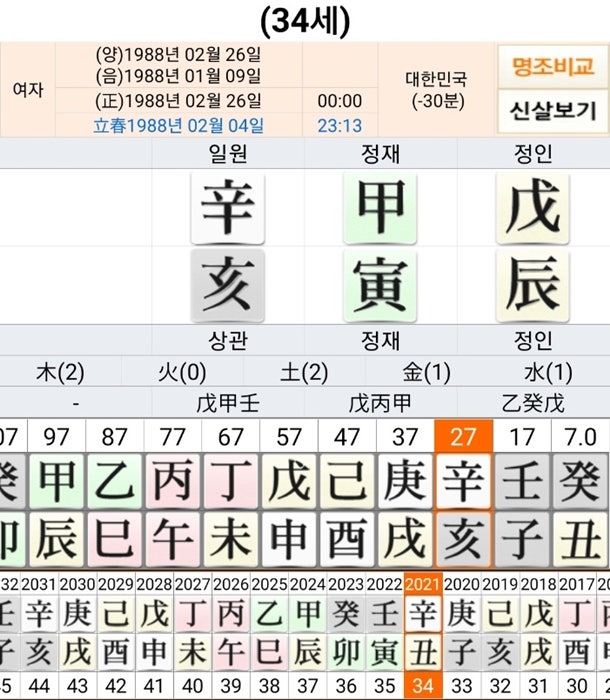Image resolution: width=610 pixels, height=700 pixels.
Task: Select the 己 stem in age 47 daeun
Action: tap(347, 481)
